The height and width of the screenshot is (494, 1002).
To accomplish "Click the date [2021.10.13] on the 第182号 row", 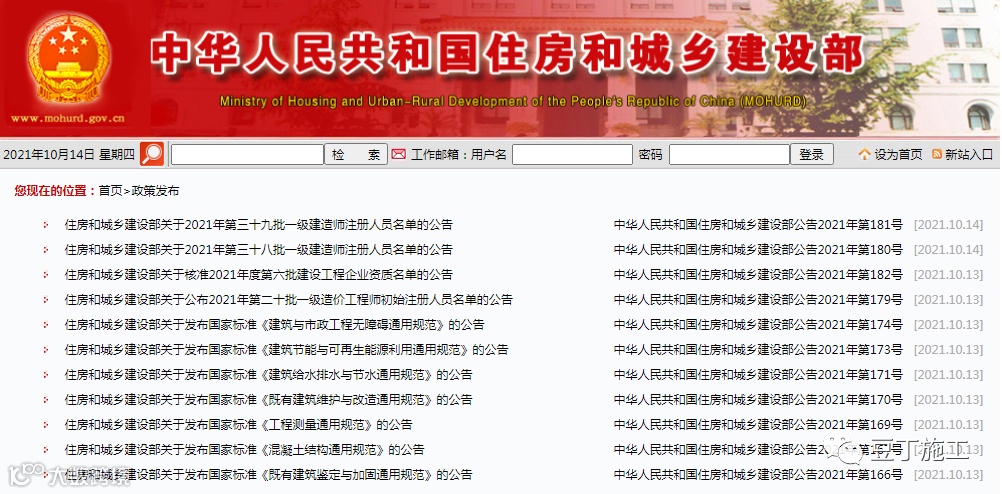I will pos(948,275).
